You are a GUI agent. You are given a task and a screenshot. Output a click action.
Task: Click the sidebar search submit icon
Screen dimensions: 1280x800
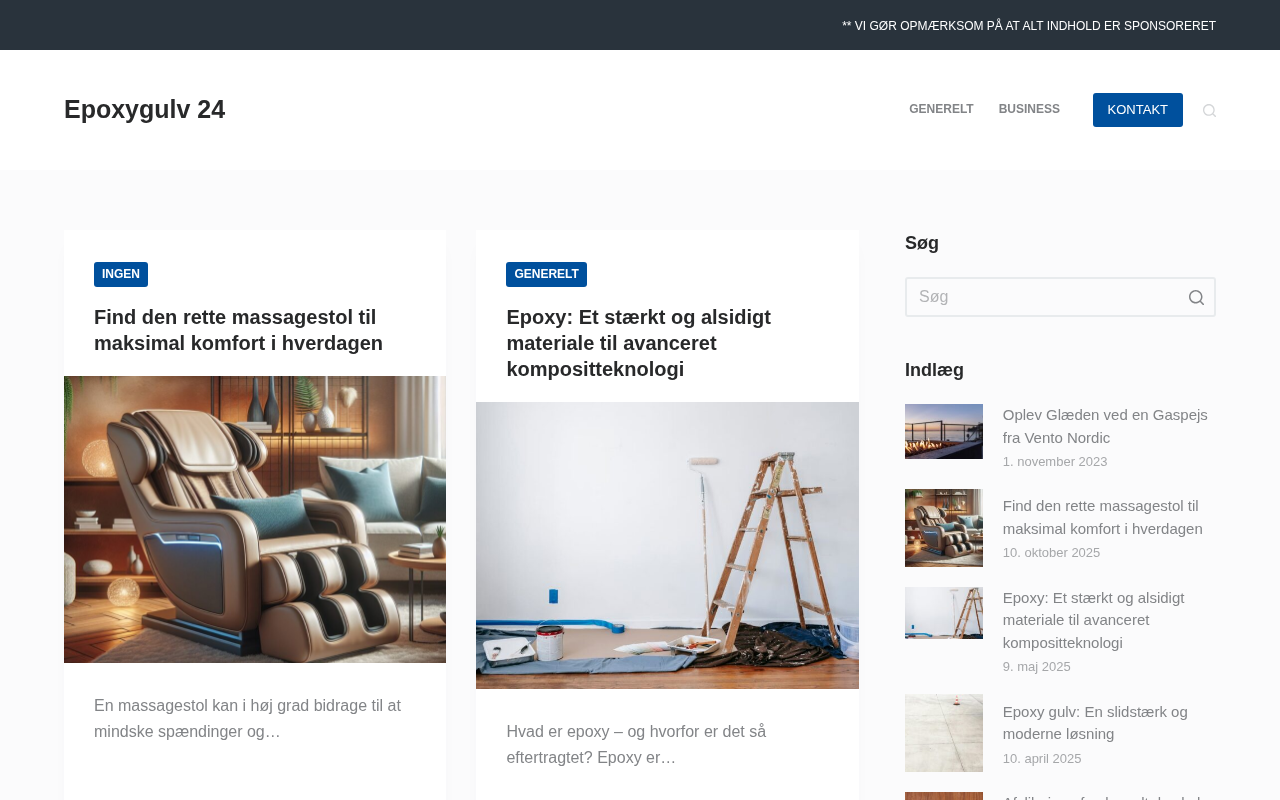[1196, 297]
